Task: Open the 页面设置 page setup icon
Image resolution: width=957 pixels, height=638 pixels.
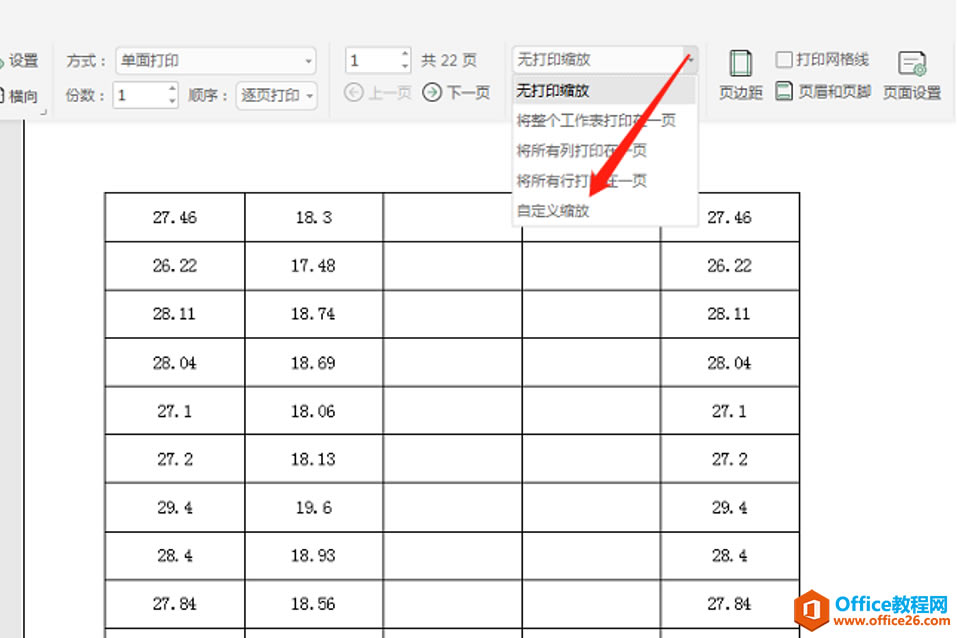Action: pos(912,75)
